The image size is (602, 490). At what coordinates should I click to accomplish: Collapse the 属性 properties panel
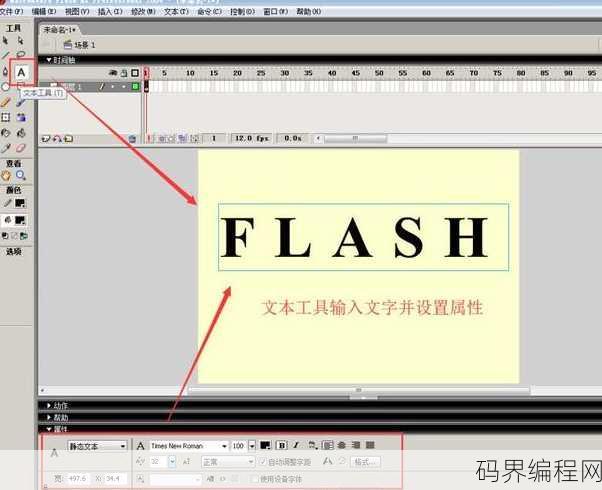tap(49, 429)
